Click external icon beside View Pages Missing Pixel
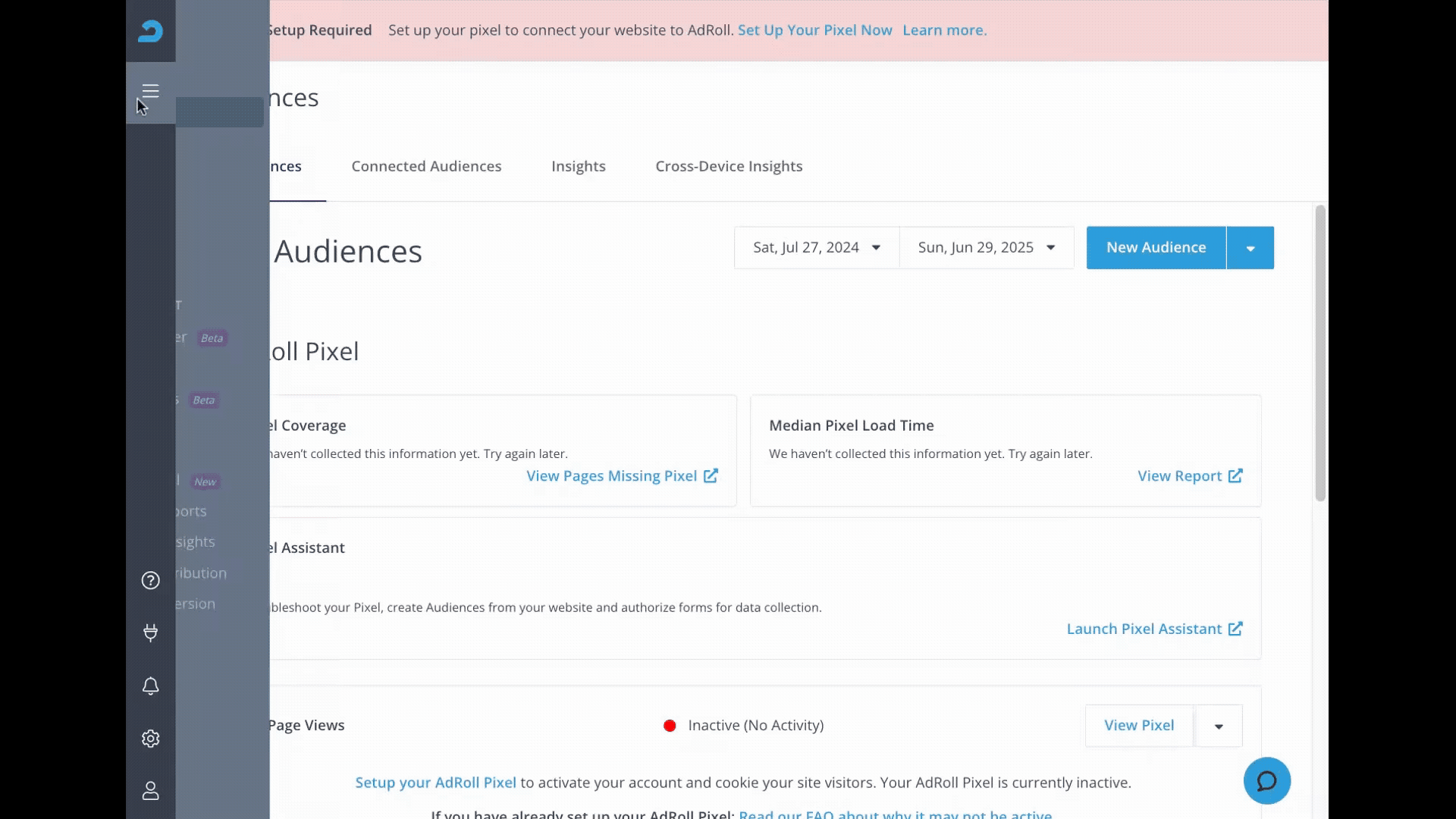The height and width of the screenshot is (819, 1456). [711, 475]
